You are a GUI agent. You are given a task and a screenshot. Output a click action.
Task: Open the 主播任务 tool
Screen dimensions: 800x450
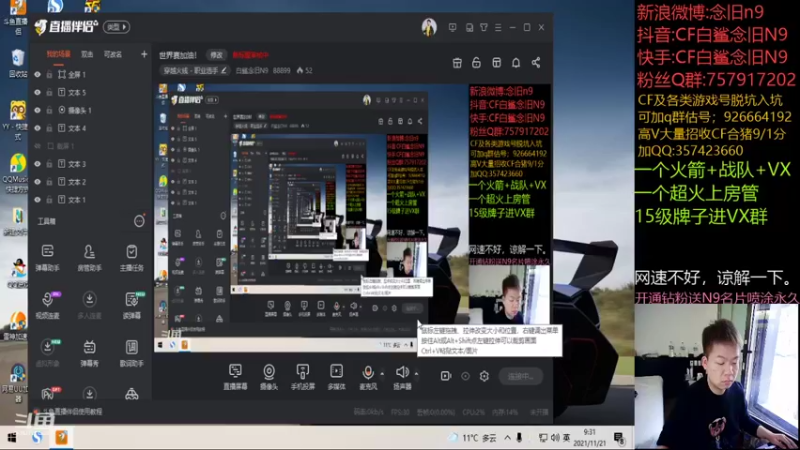pos(132,257)
